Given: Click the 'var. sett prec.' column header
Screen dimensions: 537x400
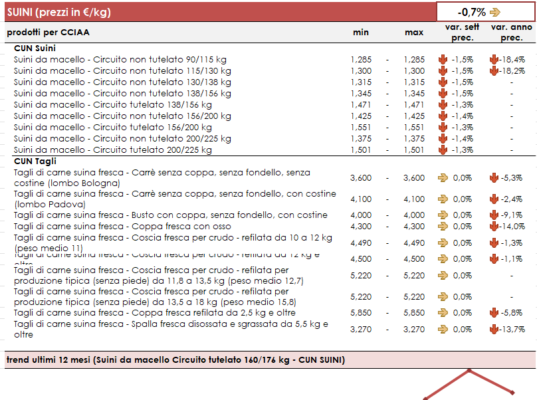Looking at the screenshot, I should tap(462, 32).
